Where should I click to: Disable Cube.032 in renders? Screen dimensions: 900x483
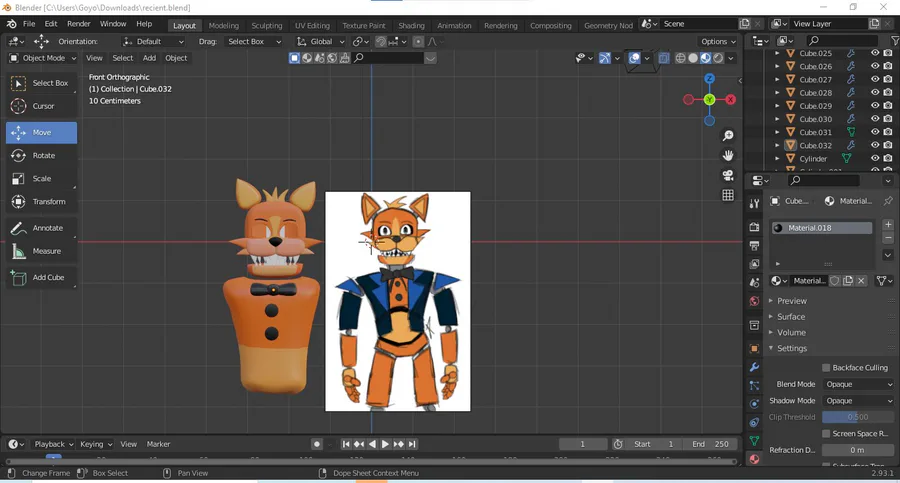[x=888, y=145]
